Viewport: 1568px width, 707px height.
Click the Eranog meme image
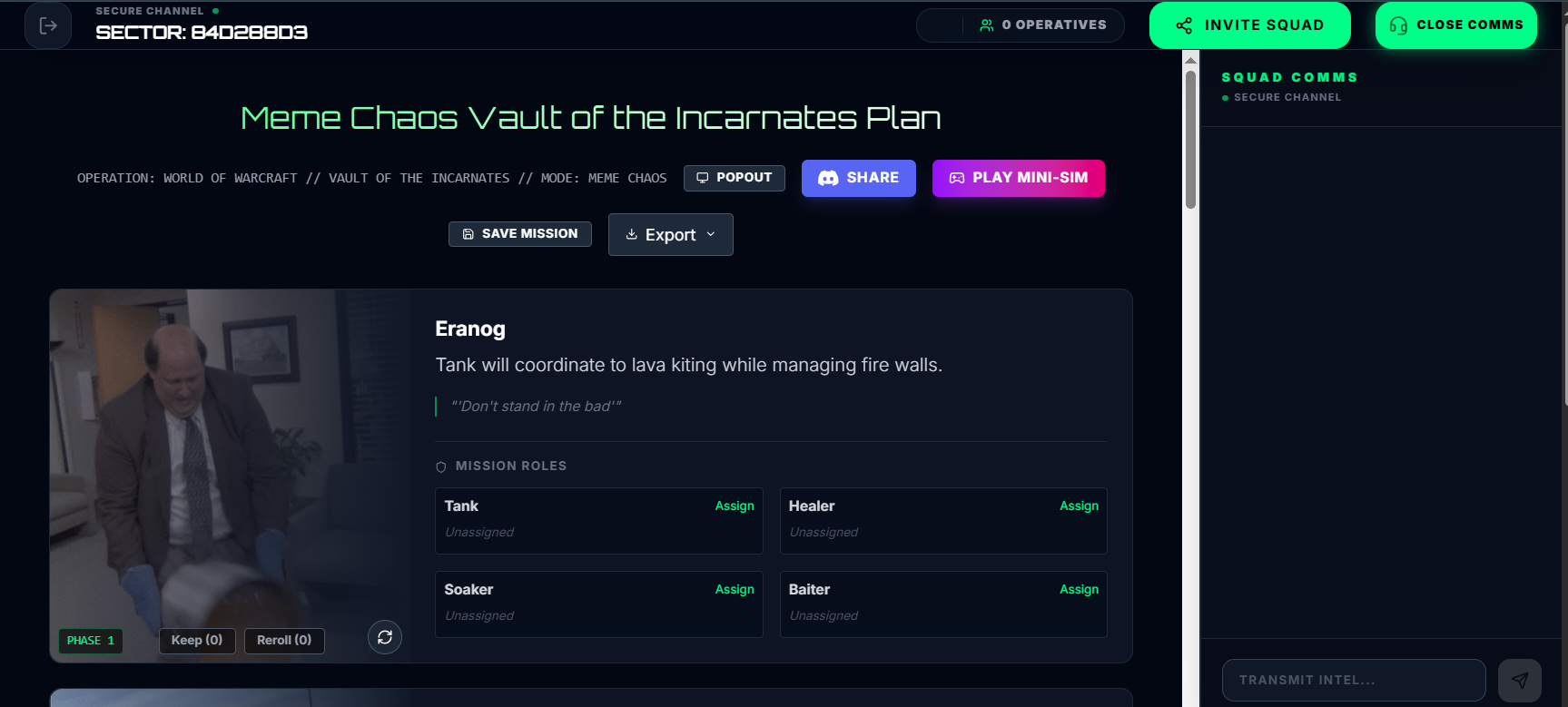click(x=230, y=476)
